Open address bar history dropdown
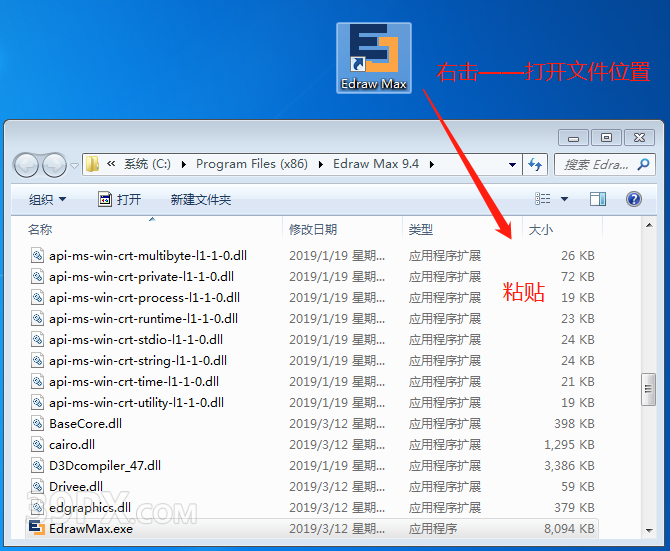670x551 pixels. coord(512,165)
